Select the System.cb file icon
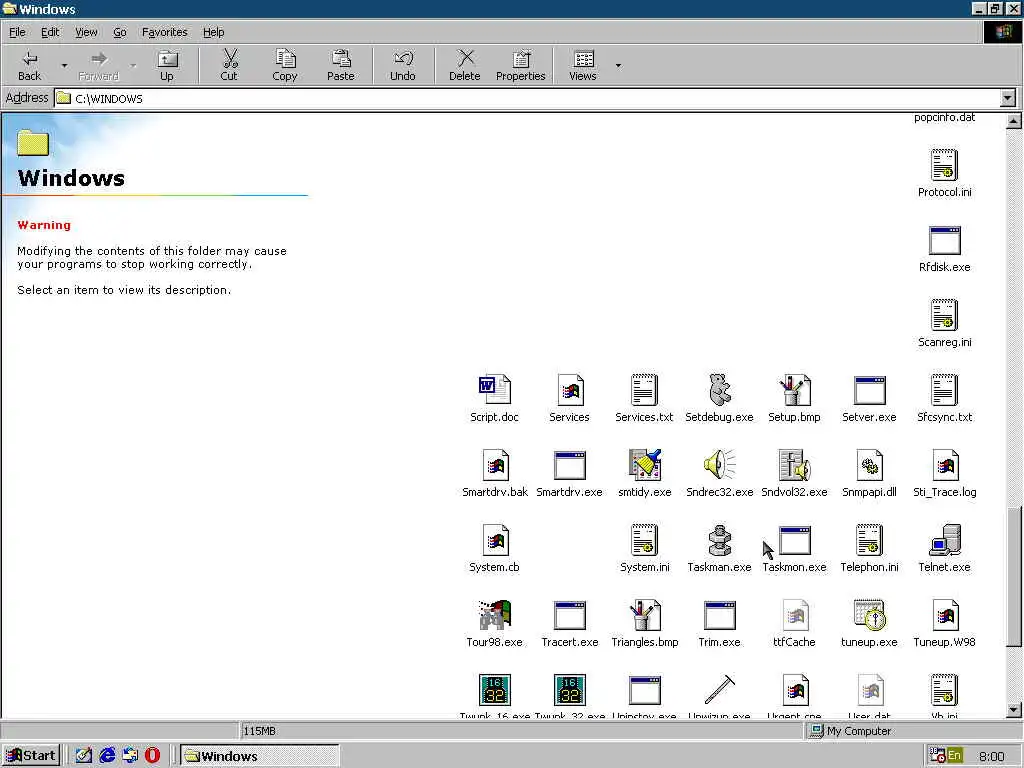Viewport: 1024px width, 768px height. 494,540
